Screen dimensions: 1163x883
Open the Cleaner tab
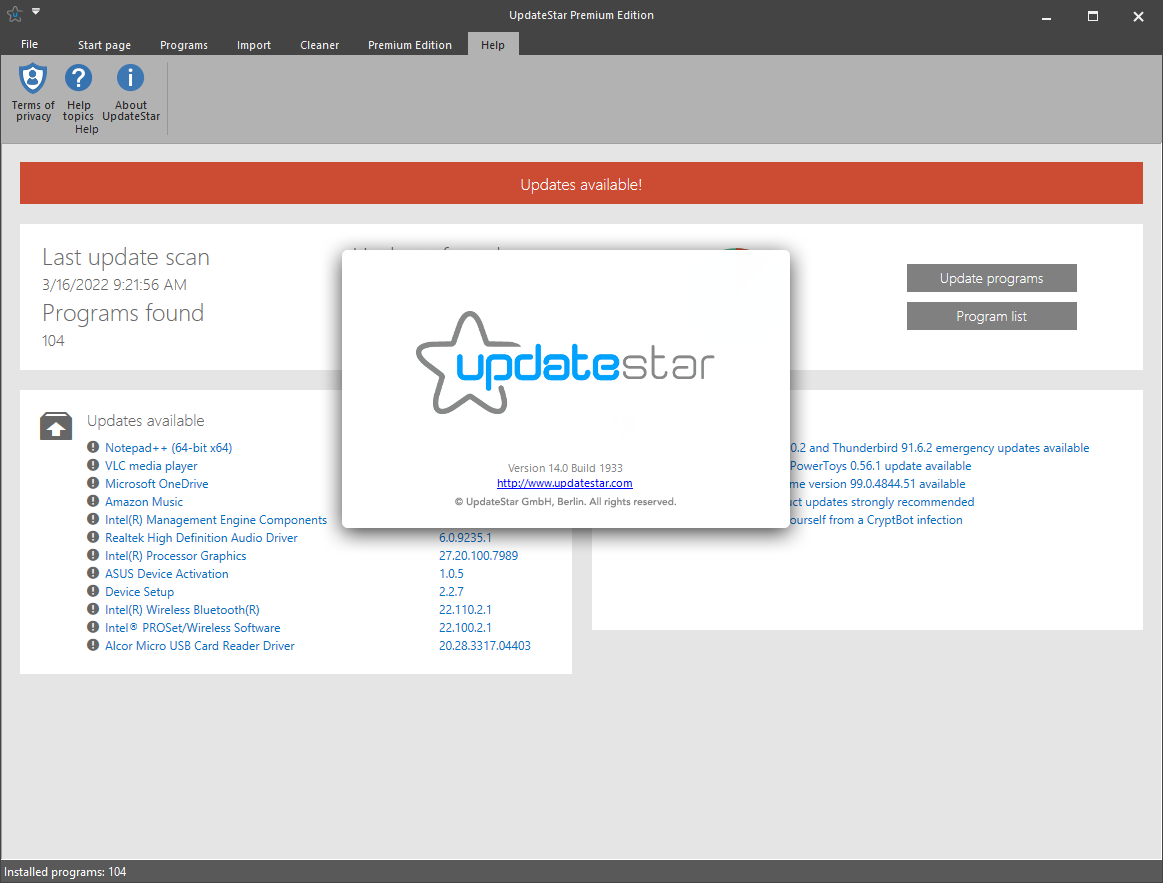320,45
